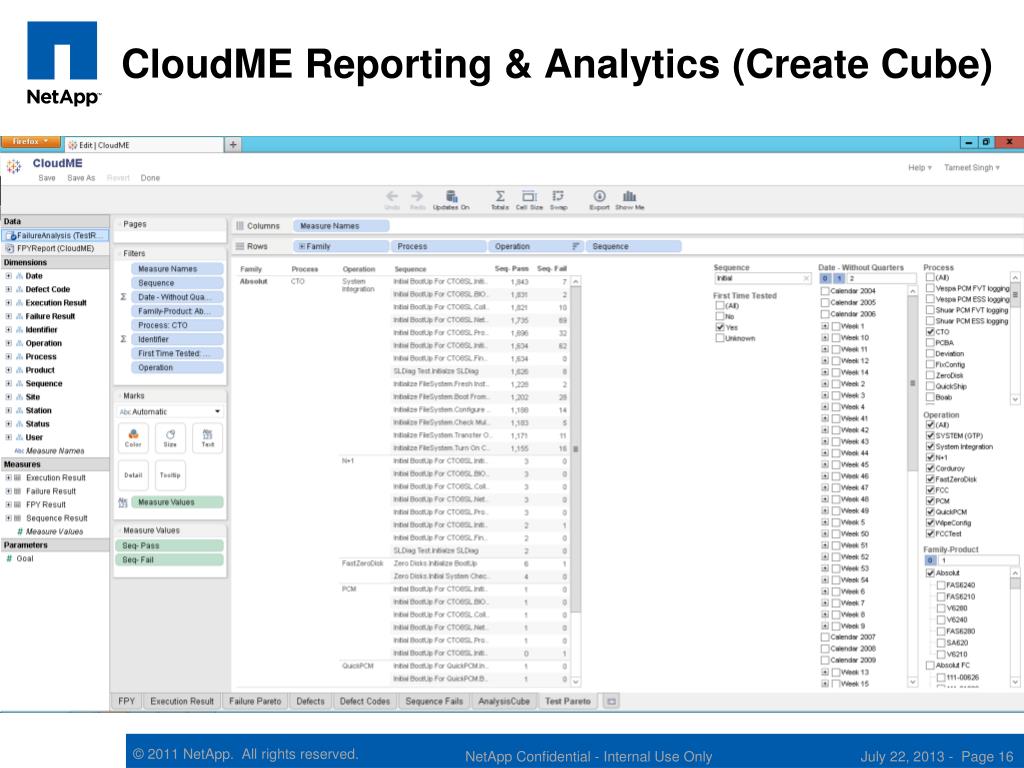Viewport: 1024px width, 768px height.
Task: Click the Text mark card
Action: tap(208, 438)
